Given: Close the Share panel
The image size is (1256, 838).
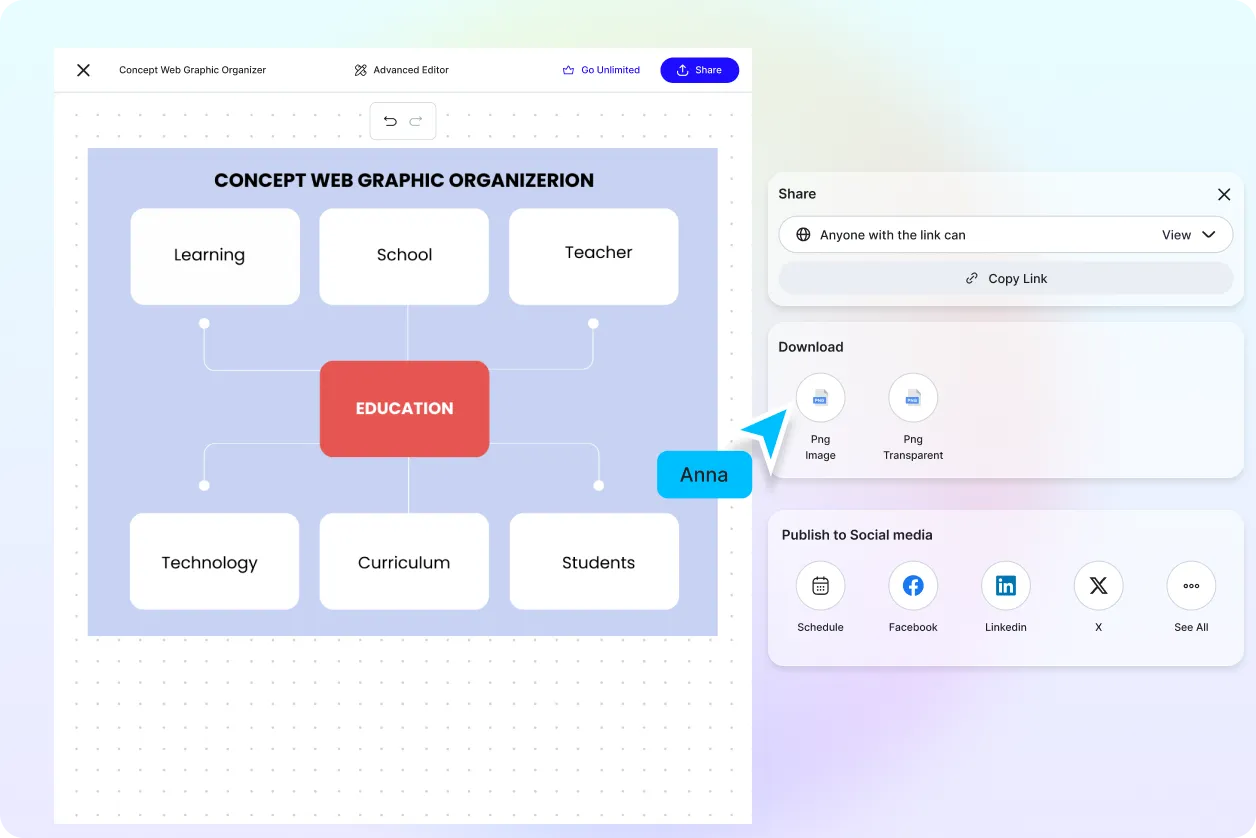Looking at the screenshot, I should tap(1224, 194).
